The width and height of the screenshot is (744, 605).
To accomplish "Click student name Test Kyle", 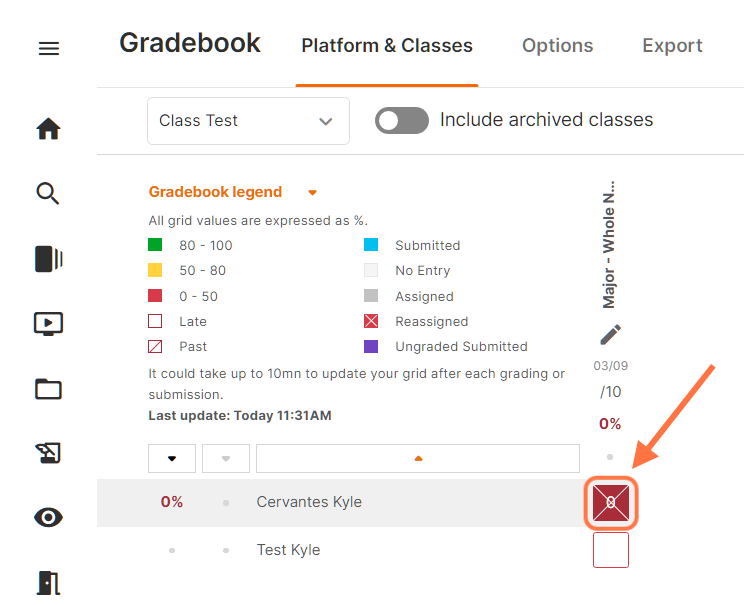I will tap(288, 550).
